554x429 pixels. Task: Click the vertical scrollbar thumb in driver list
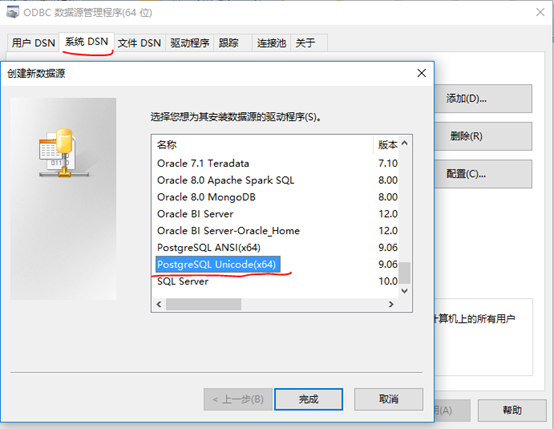(x=405, y=272)
